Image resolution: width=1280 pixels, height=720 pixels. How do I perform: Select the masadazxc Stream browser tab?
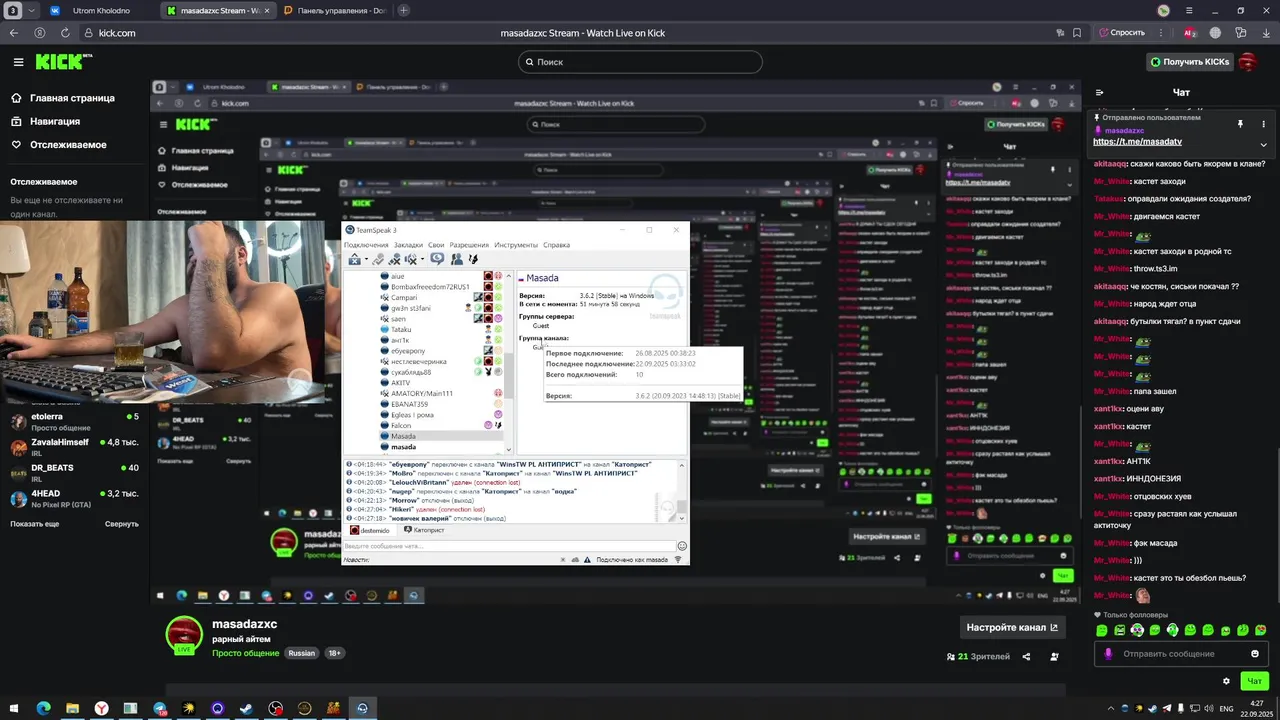tap(217, 10)
